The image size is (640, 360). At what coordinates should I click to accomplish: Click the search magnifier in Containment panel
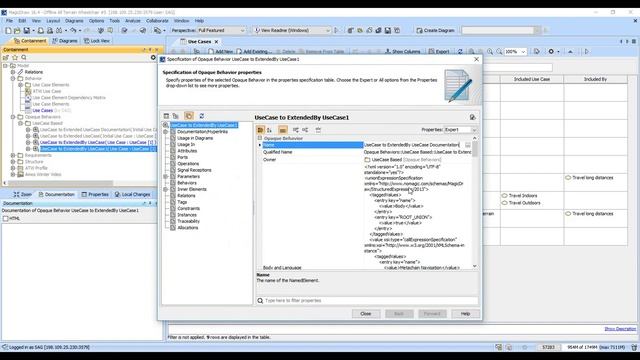pos(24,58)
